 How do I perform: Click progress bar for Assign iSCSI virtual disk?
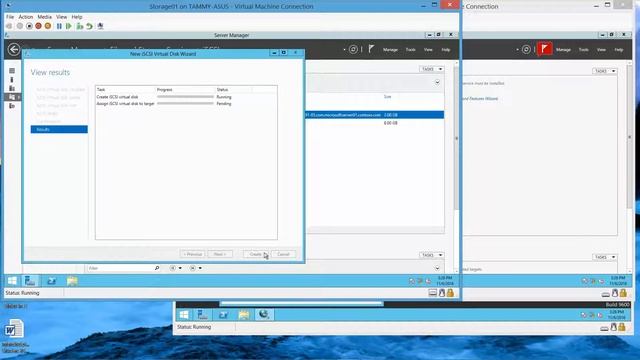[x=185, y=104]
